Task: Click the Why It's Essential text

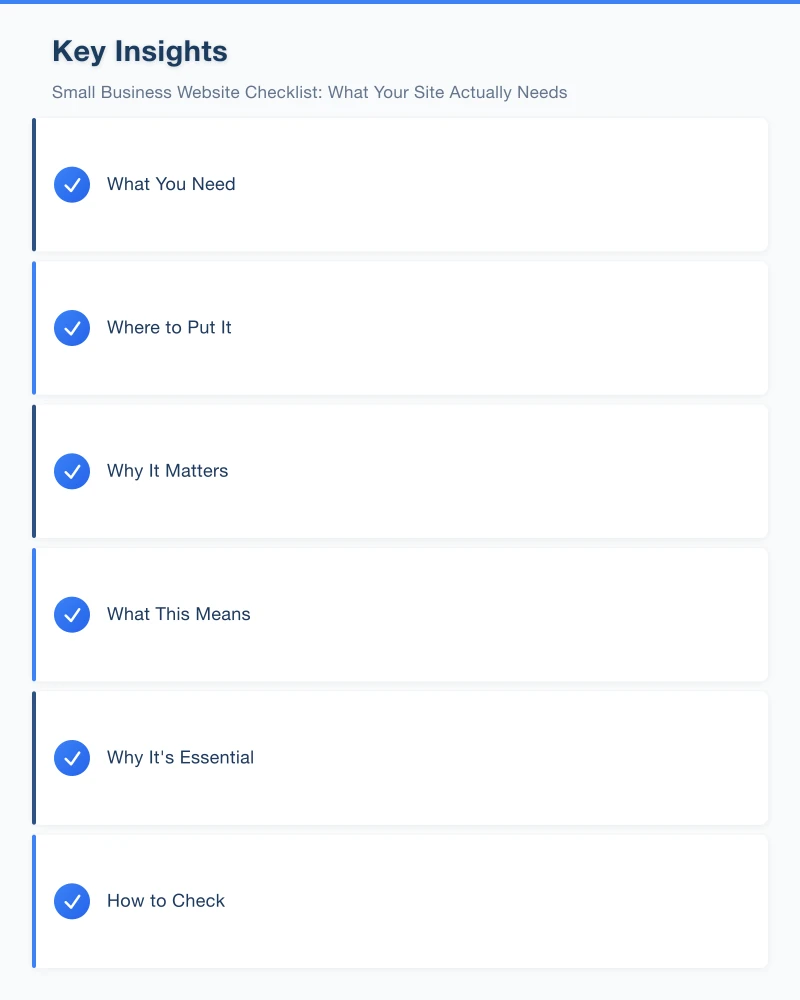Action: 180,758
